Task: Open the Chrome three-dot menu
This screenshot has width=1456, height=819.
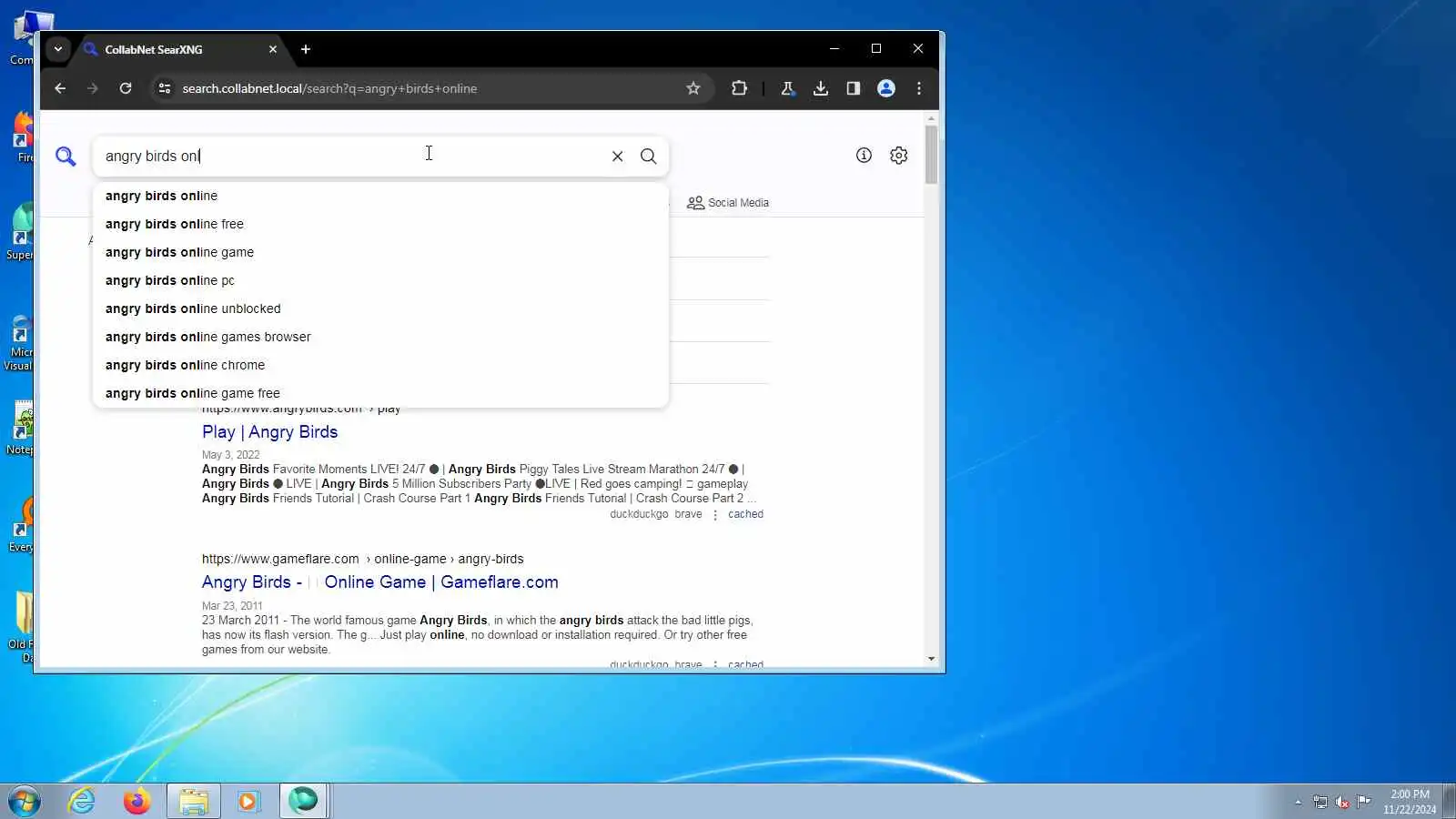Action: click(919, 88)
